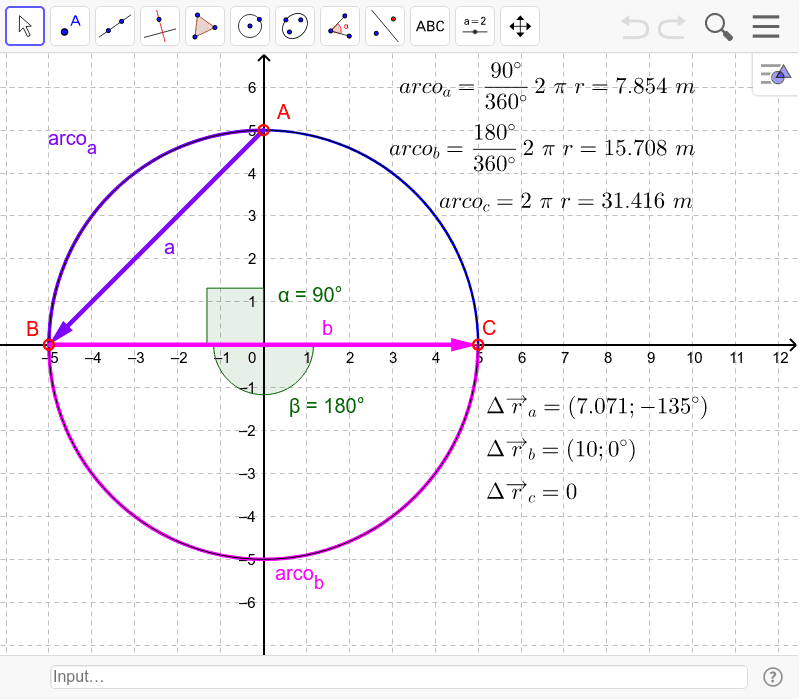Viewport: 800px width, 700px height.
Task: Click the Undo arrow
Action: coord(635,27)
